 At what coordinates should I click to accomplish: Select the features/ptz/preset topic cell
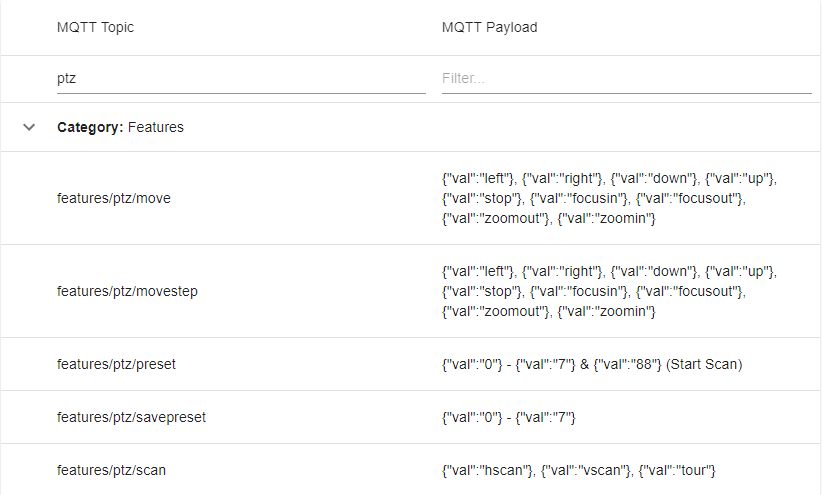click(116, 364)
